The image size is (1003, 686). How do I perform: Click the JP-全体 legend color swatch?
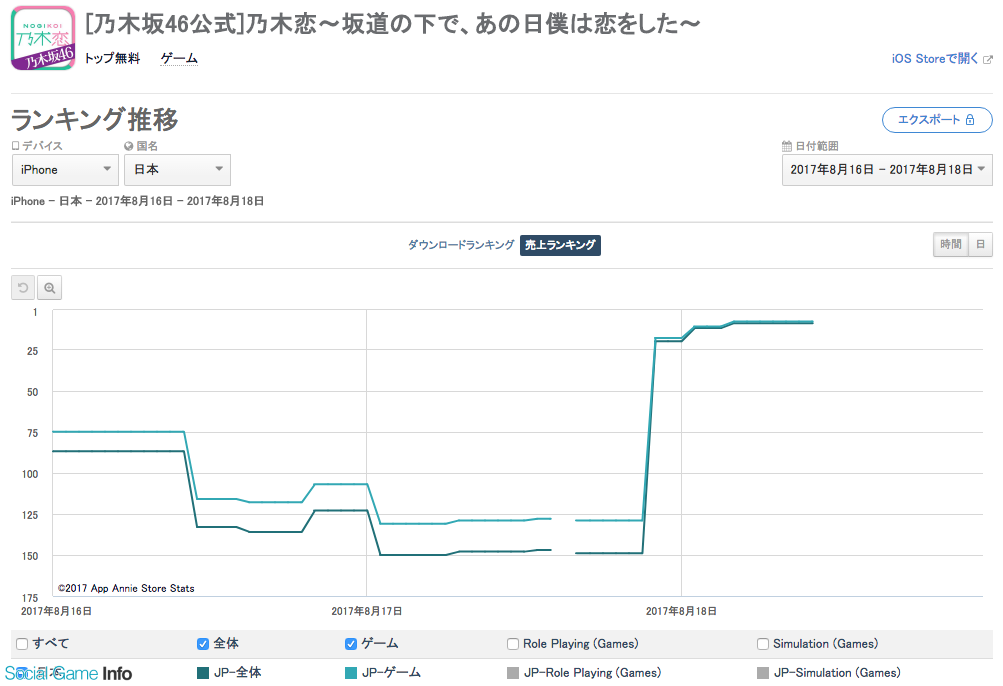[203, 673]
